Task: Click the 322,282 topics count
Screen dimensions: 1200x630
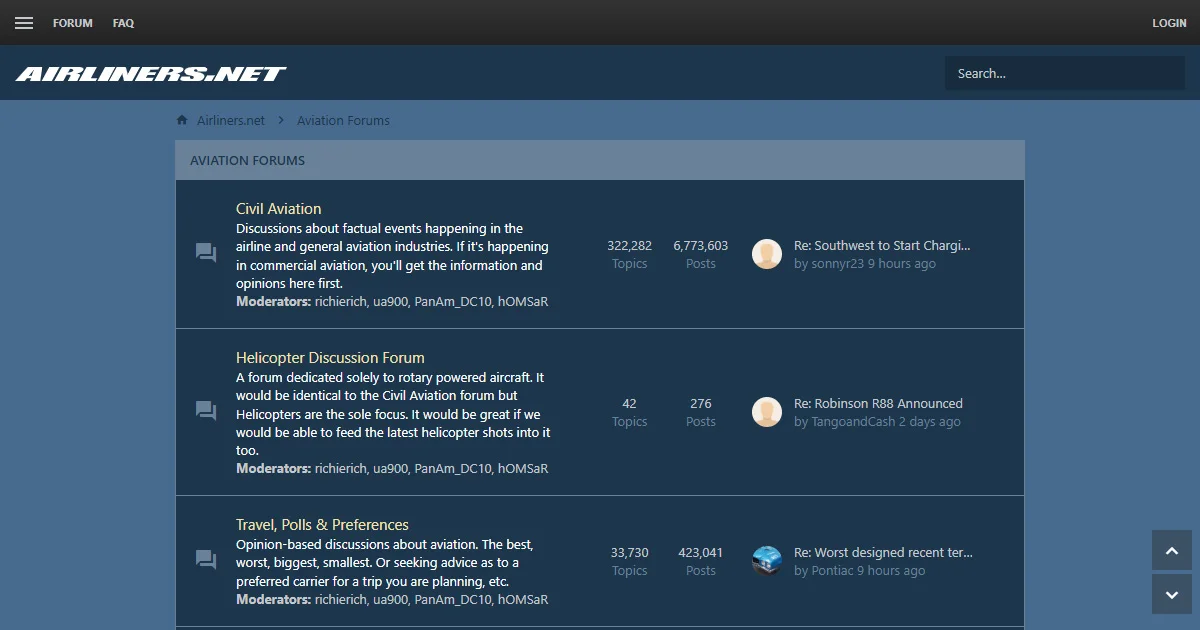Action: [629, 245]
